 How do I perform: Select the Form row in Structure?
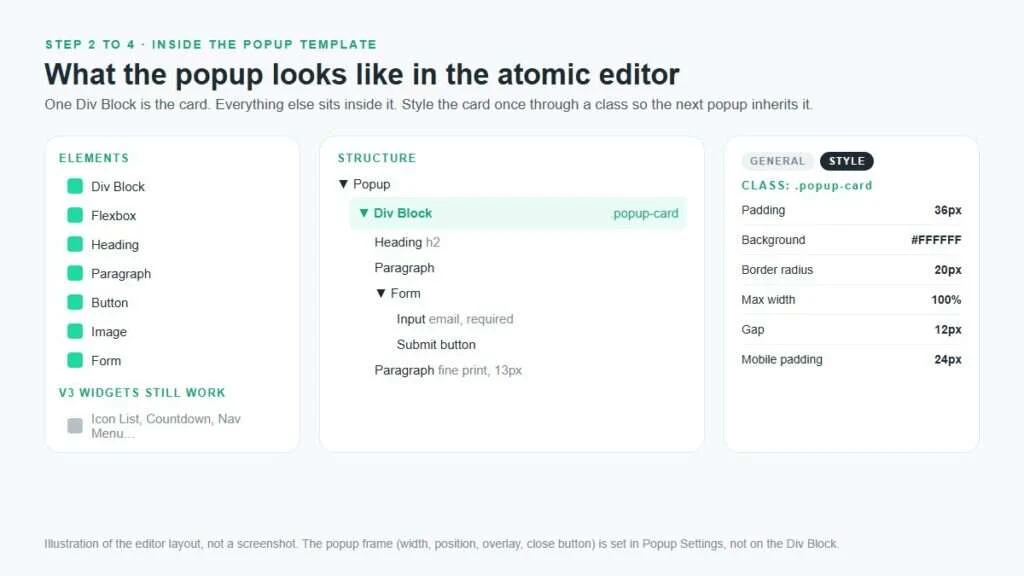[398, 293]
